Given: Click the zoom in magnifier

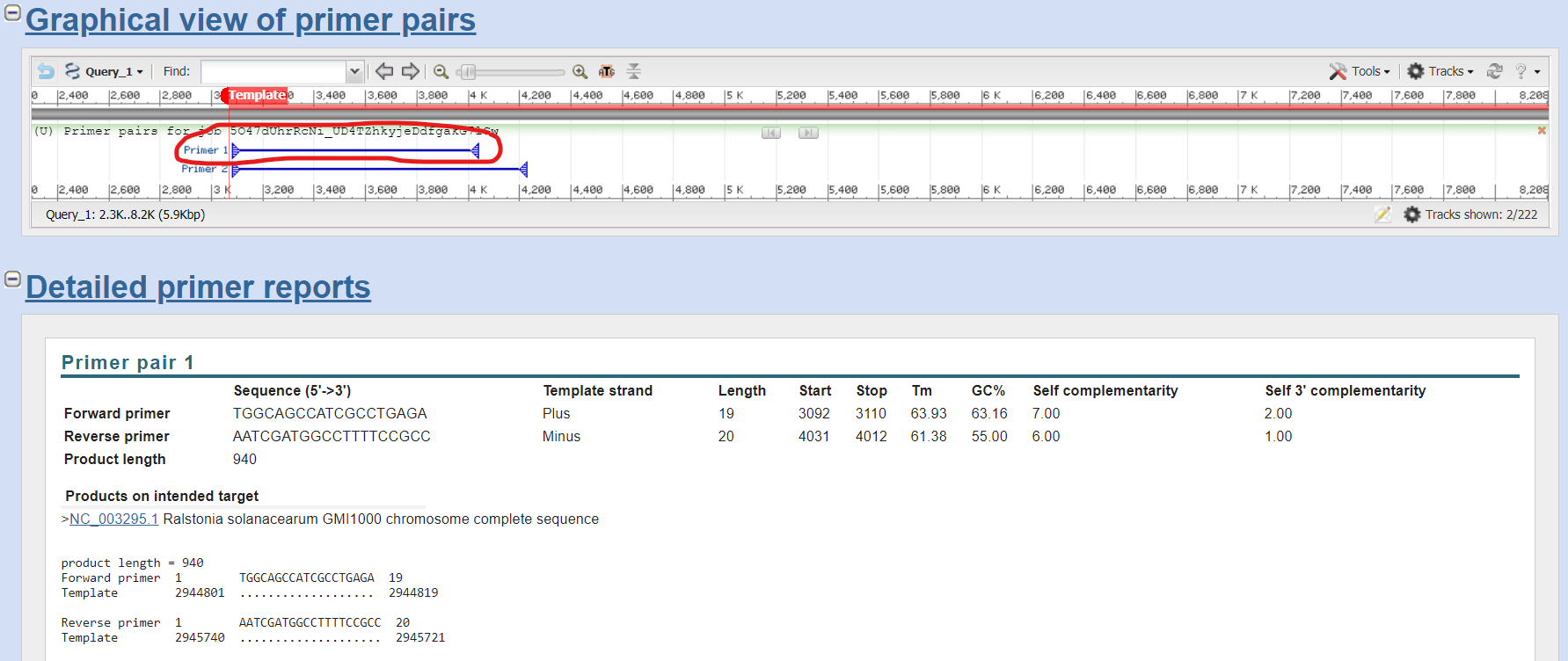Looking at the screenshot, I should click(x=580, y=71).
